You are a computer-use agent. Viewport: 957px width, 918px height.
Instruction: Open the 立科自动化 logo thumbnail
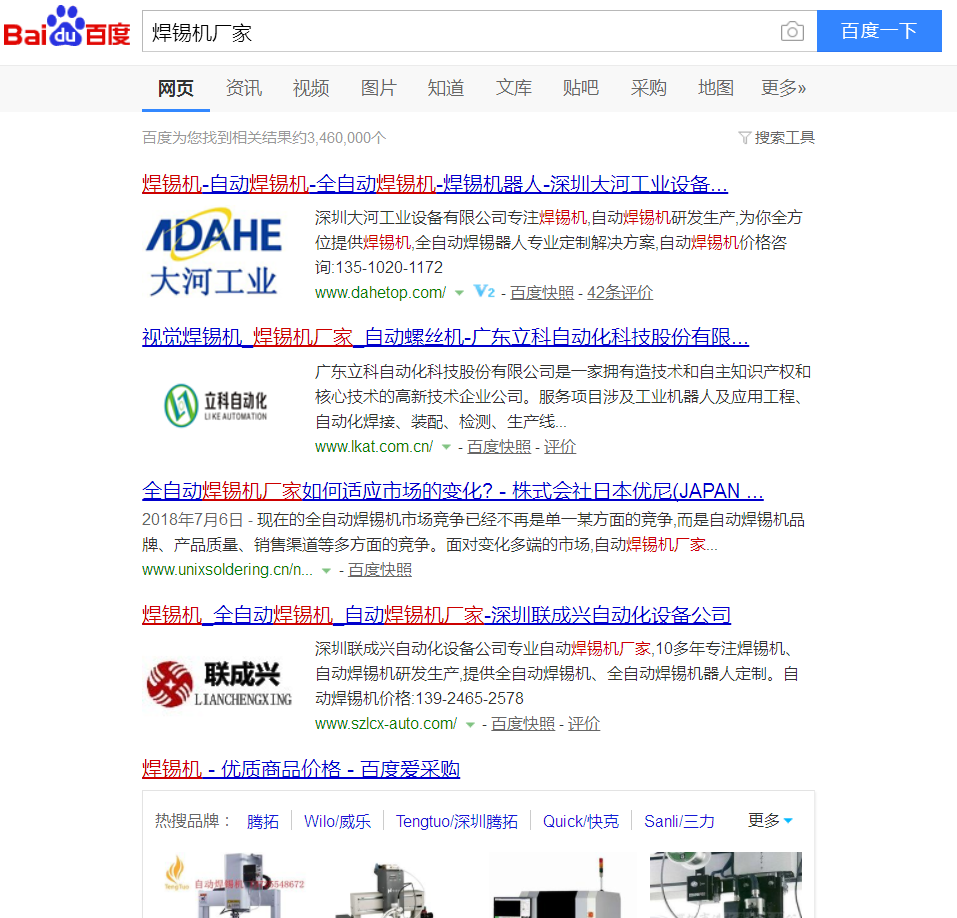pyautogui.click(x=215, y=405)
